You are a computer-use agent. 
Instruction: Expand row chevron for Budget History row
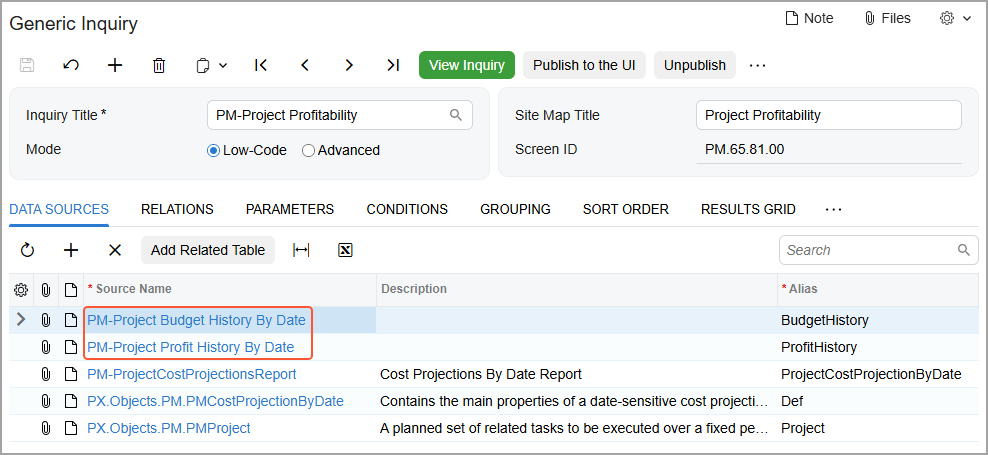(21, 320)
